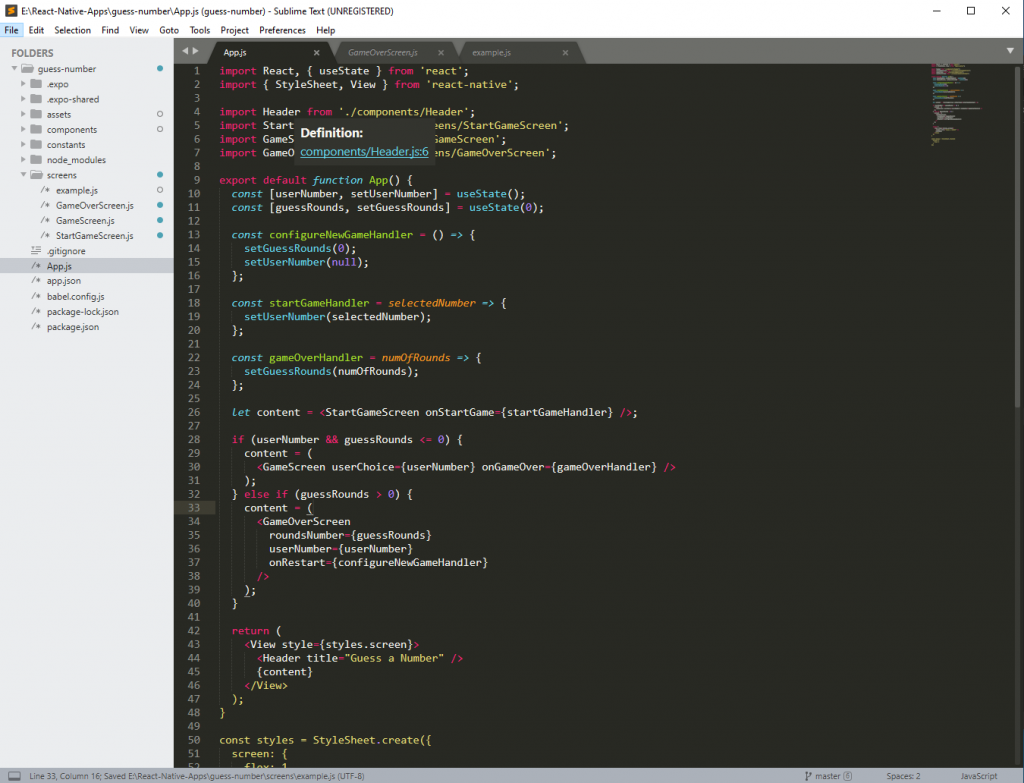The width and height of the screenshot is (1024, 783).
Task: Open GameScreen.js from the sidebar
Action: point(85,221)
